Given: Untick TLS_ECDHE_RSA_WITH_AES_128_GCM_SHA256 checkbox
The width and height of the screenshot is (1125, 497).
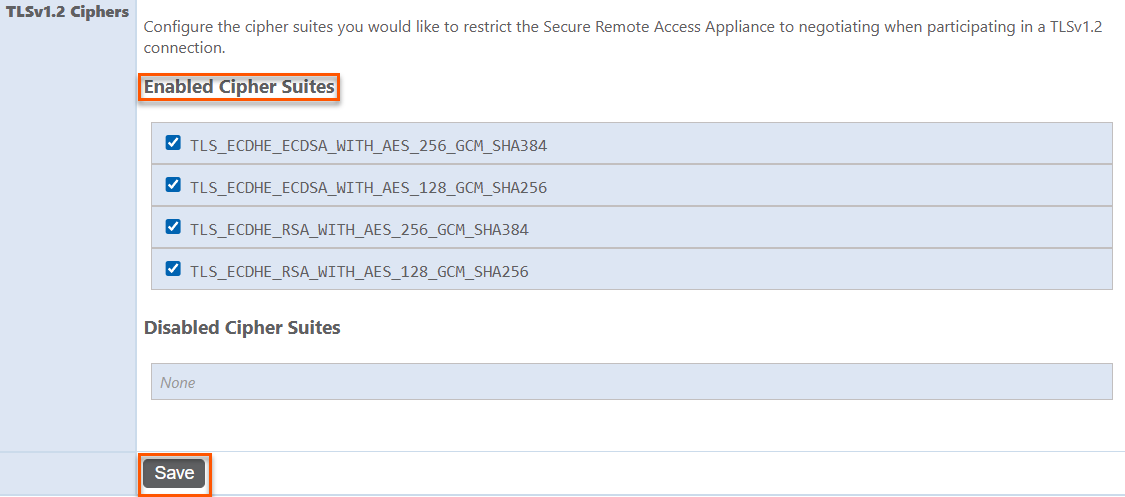Looking at the screenshot, I should (173, 269).
